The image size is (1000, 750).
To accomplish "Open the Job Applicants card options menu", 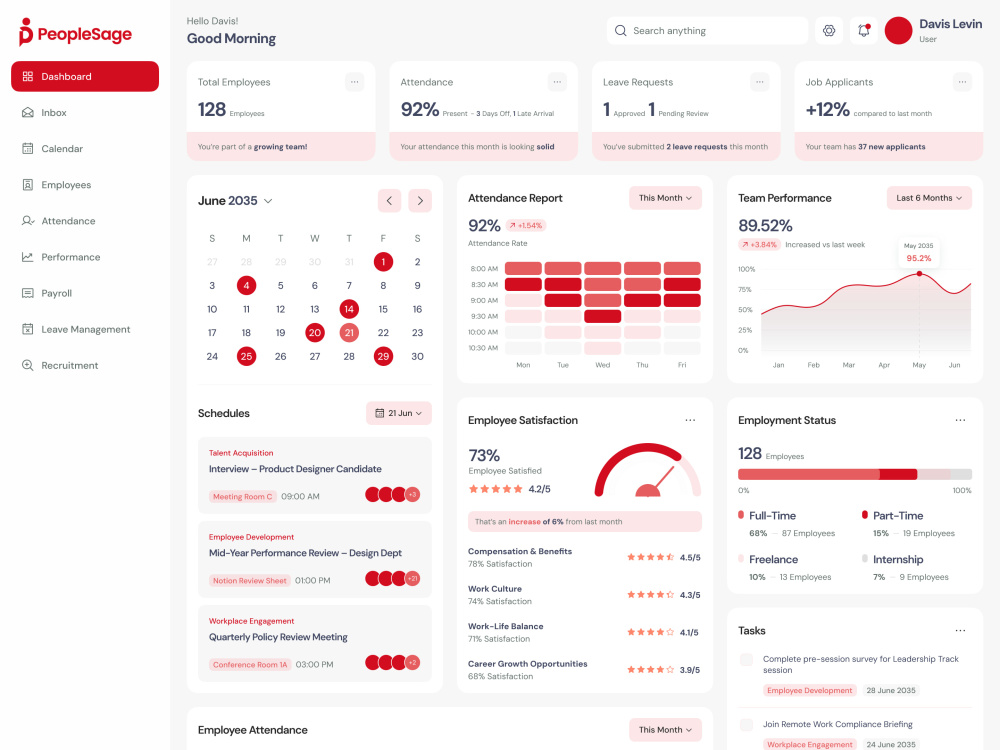I will [962, 82].
